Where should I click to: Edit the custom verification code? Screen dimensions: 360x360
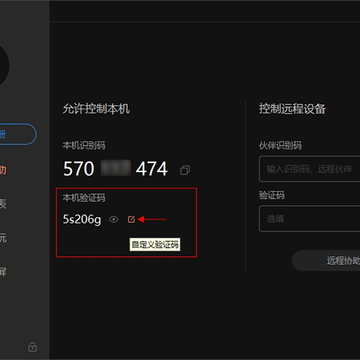point(131,219)
